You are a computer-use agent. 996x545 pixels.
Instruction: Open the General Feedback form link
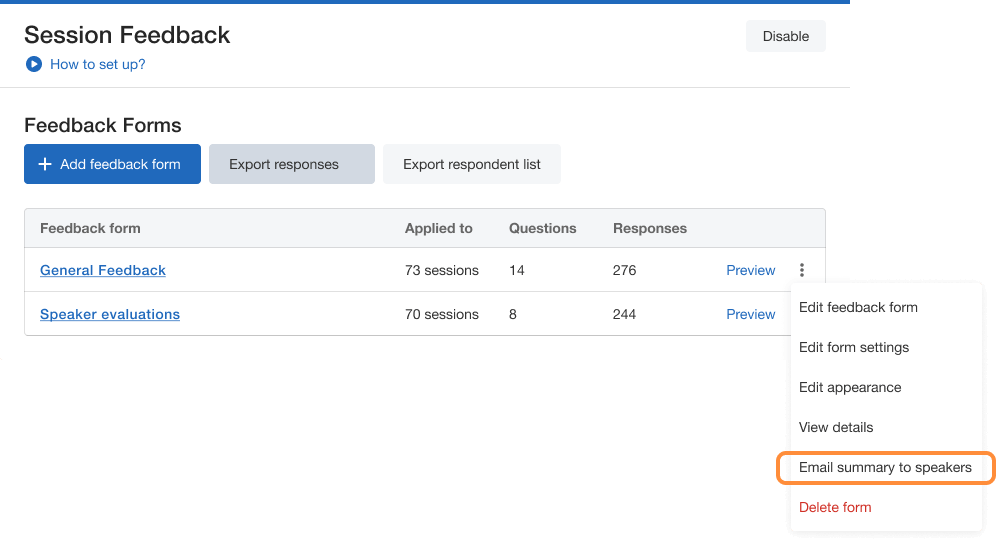[103, 270]
